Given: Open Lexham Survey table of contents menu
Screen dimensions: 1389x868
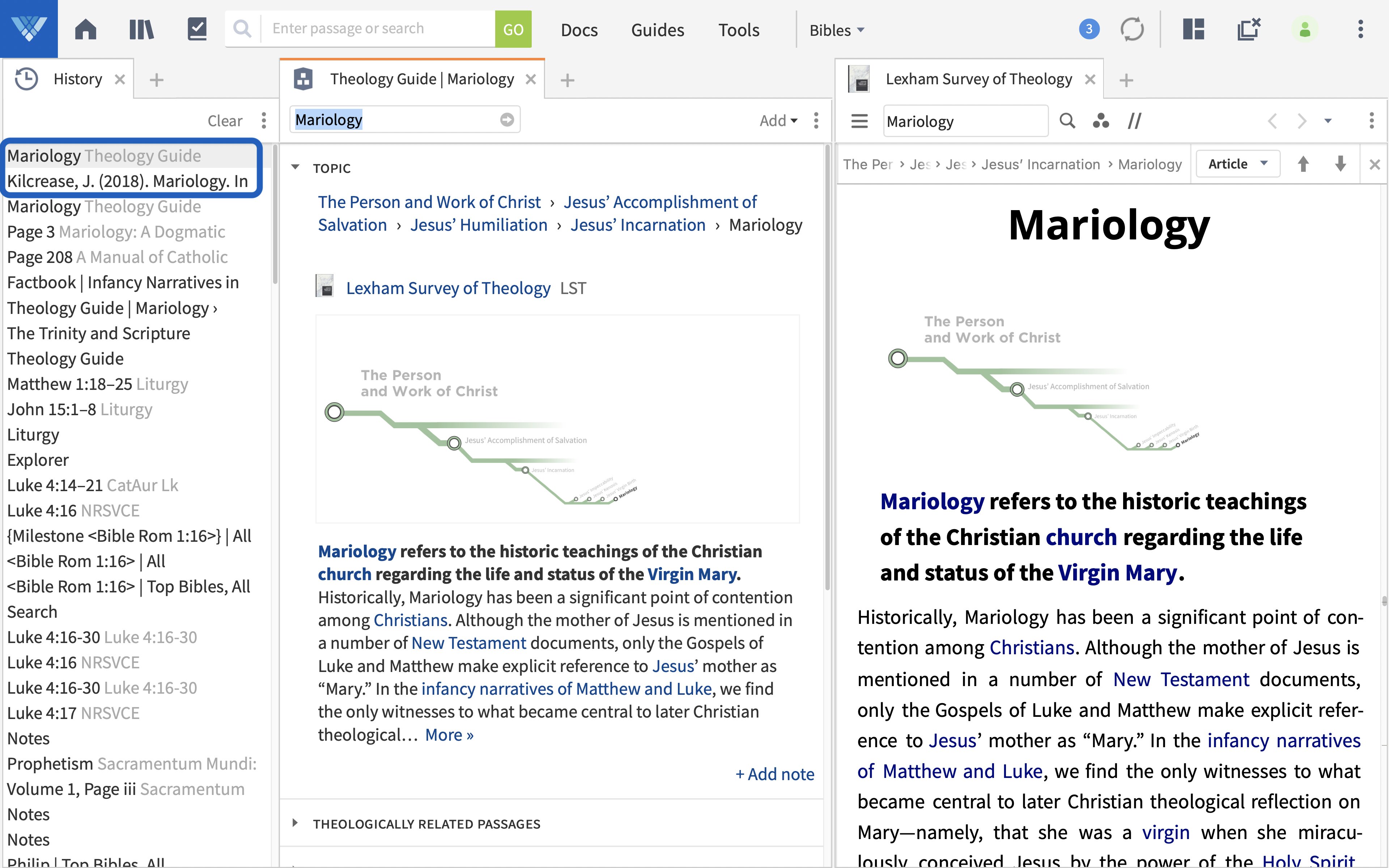Looking at the screenshot, I should click(x=859, y=121).
